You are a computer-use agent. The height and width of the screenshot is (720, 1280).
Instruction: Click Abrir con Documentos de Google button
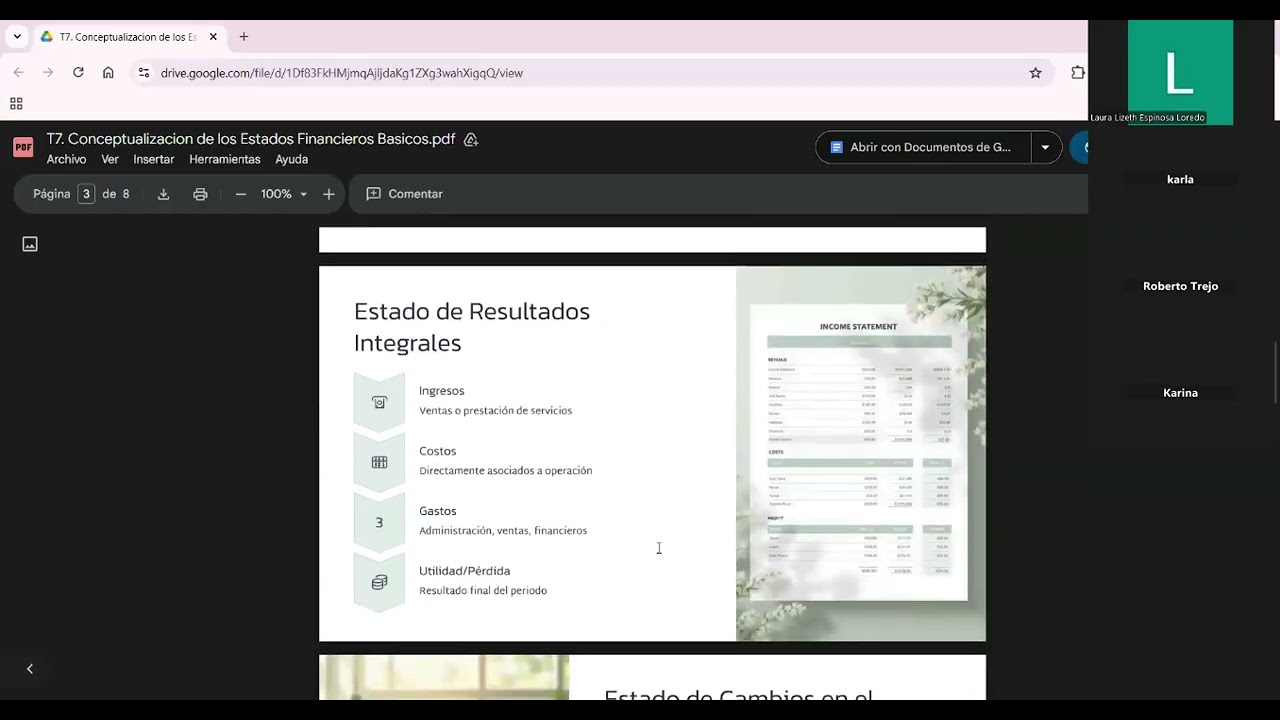pos(923,147)
